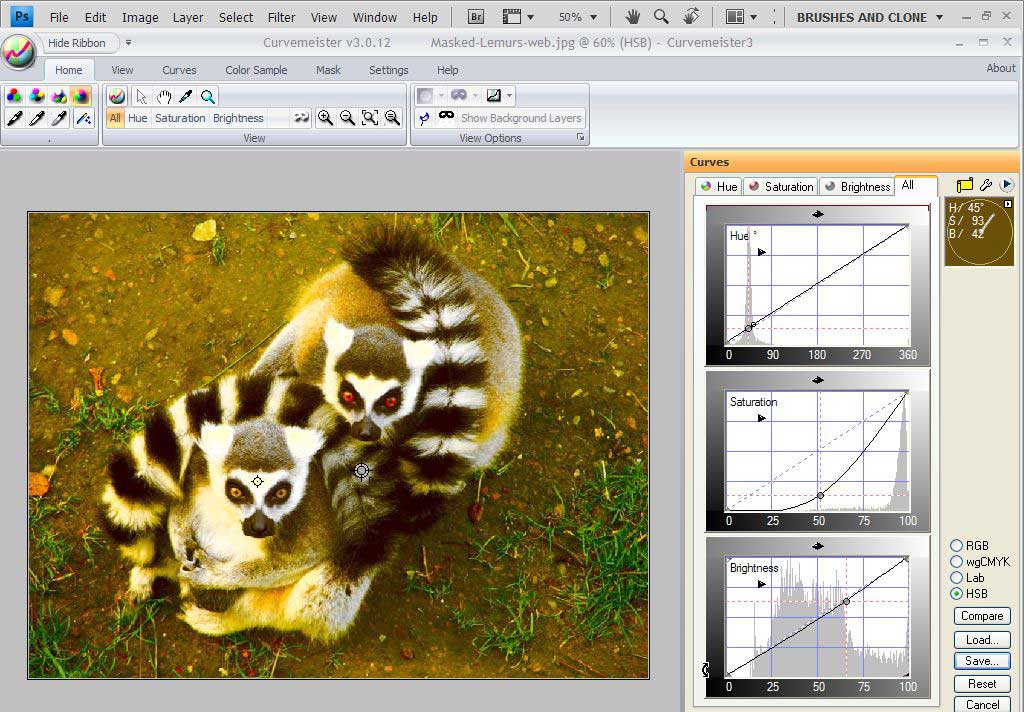Select Photoshop's Hand tool in top bar
This screenshot has height=712, width=1024.
[x=632, y=17]
